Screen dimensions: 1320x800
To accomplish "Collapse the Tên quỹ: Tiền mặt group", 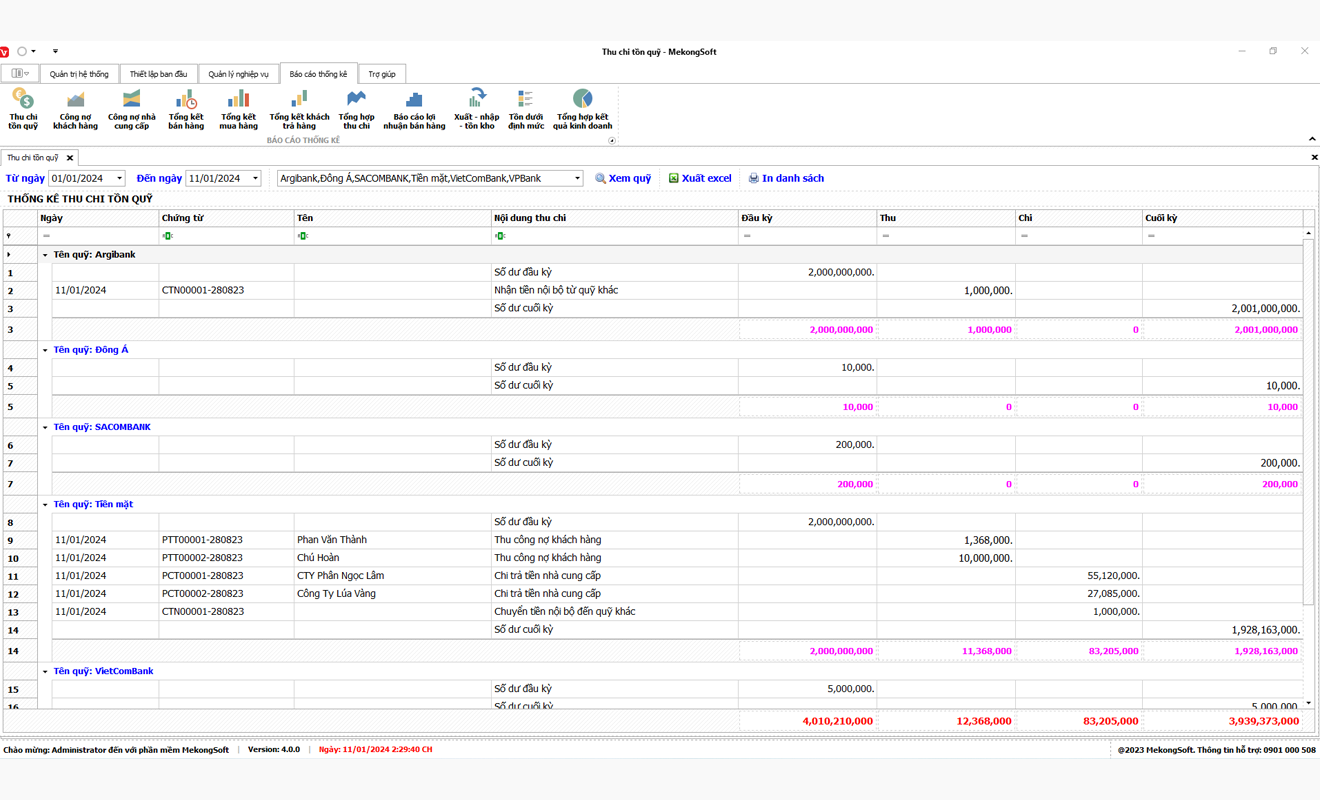I will click(45, 505).
